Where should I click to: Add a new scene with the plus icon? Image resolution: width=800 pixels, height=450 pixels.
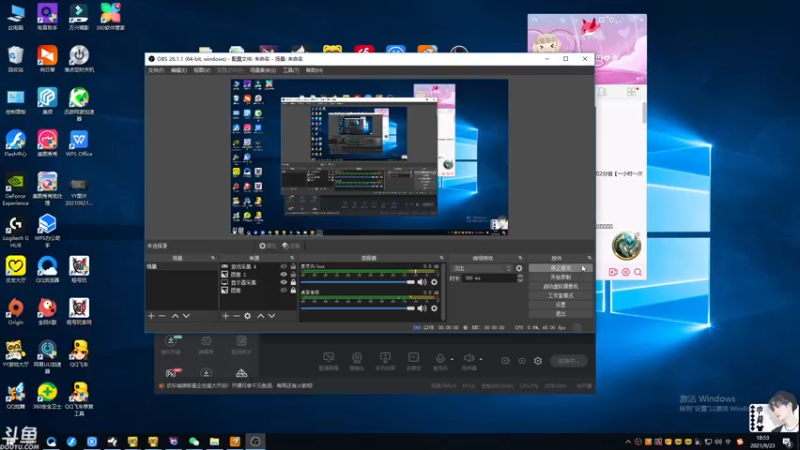point(151,316)
